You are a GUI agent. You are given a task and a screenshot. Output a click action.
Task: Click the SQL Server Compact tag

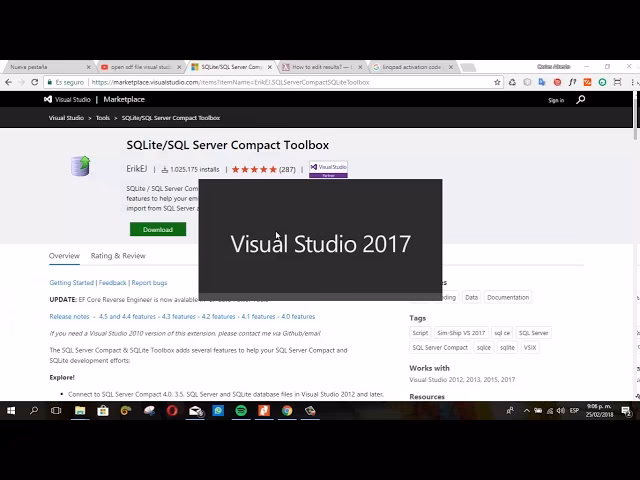pyautogui.click(x=440, y=348)
